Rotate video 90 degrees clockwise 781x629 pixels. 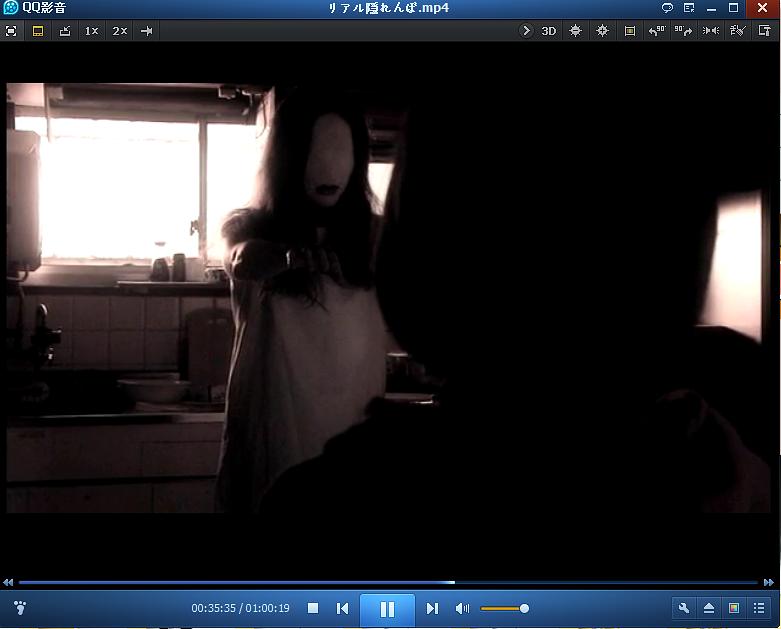[x=683, y=31]
